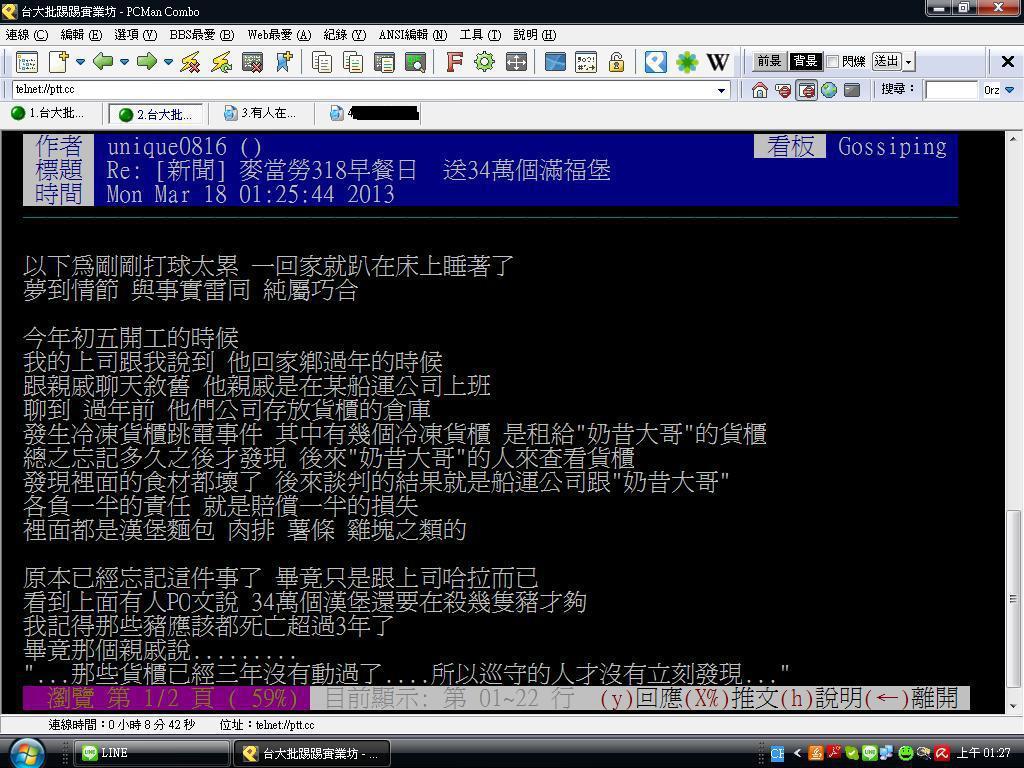Click the blue PCMan logo icon
1024x768 pixels.
(x=656, y=62)
